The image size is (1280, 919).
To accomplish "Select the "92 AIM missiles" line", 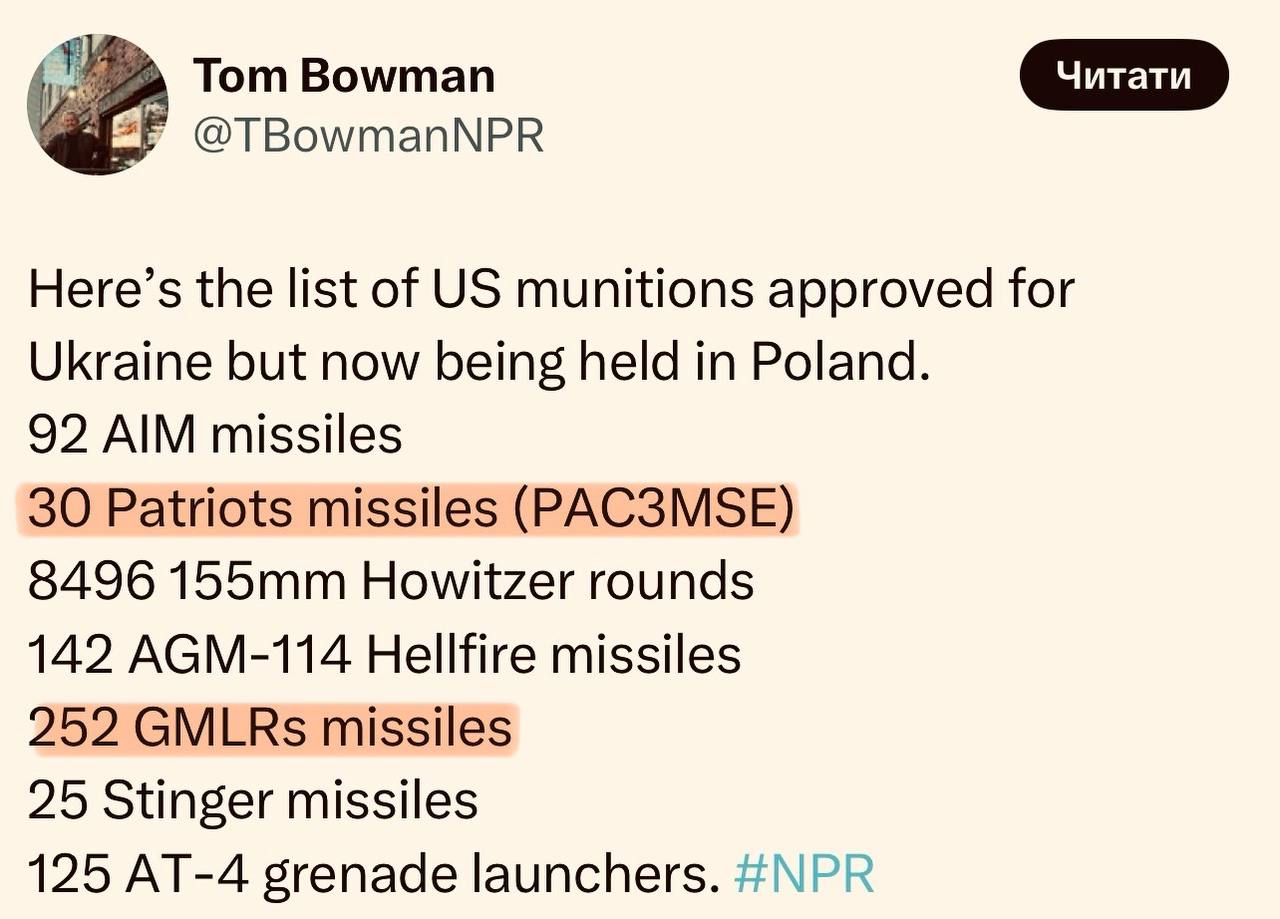I will pos(215,437).
